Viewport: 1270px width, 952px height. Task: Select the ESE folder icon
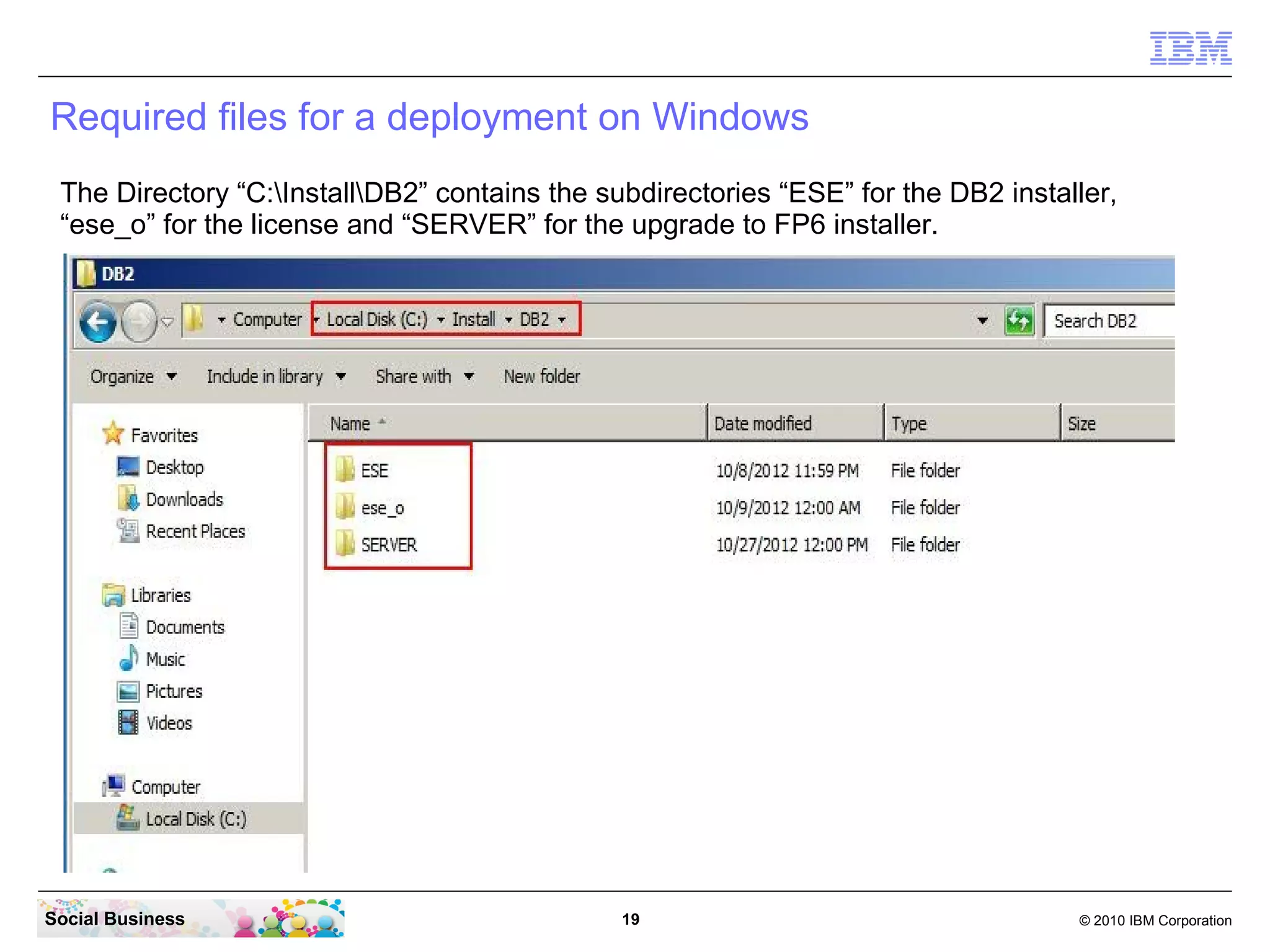[x=345, y=470]
